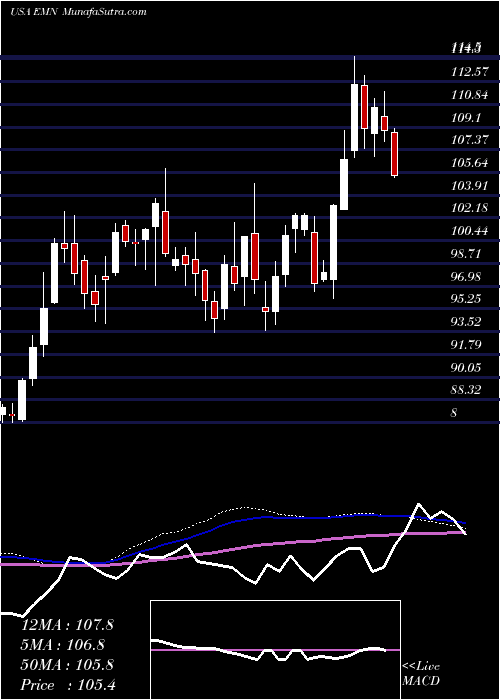
Task: Click the '5MA : 106.8' readout
Action: coord(63,645)
